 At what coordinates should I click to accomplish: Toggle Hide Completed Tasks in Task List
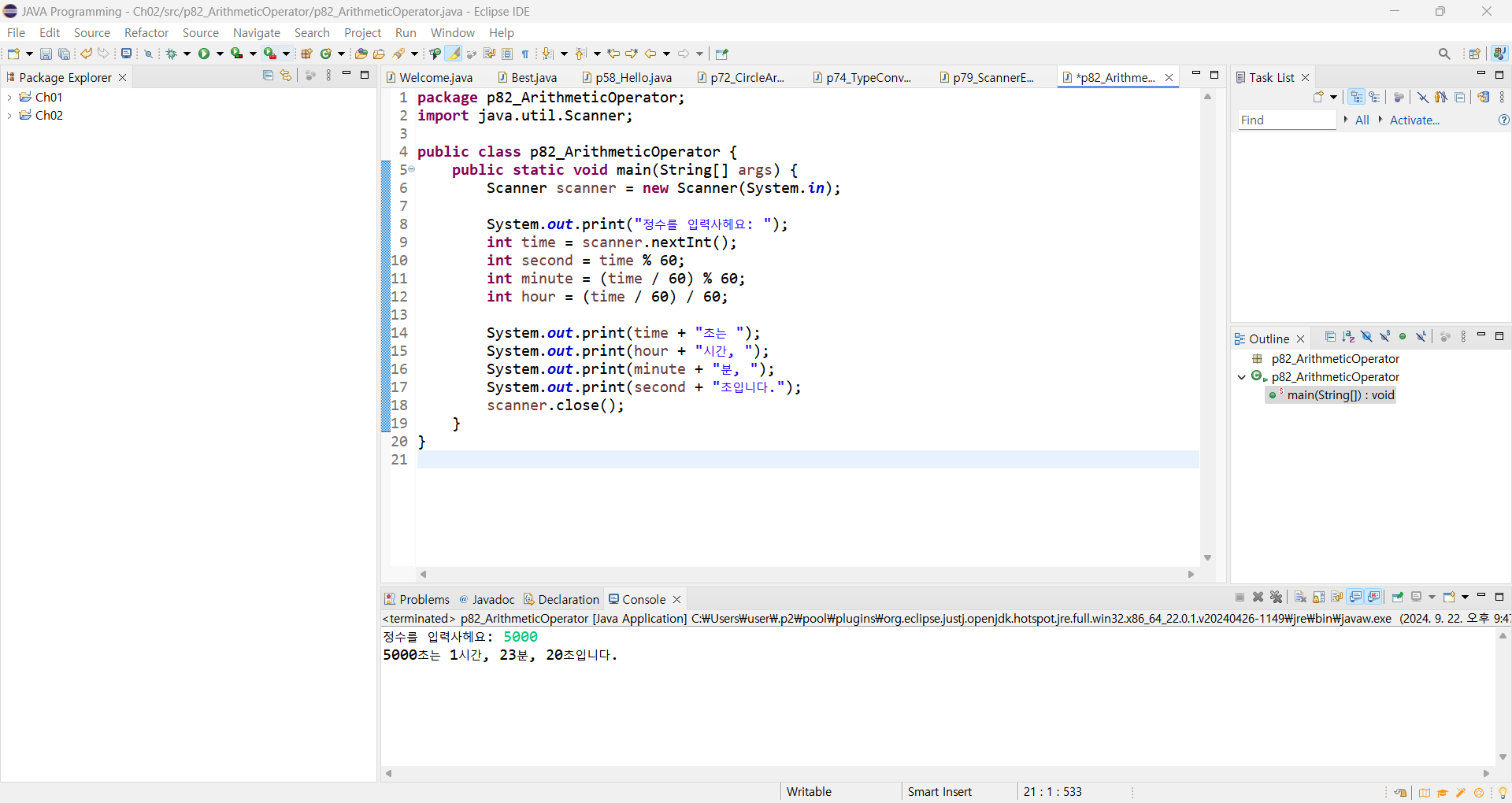pos(1422,97)
